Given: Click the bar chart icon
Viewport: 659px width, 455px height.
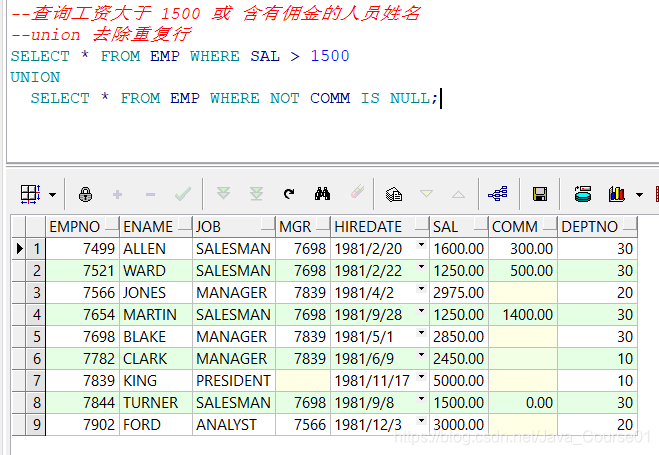Looking at the screenshot, I should [x=617, y=194].
